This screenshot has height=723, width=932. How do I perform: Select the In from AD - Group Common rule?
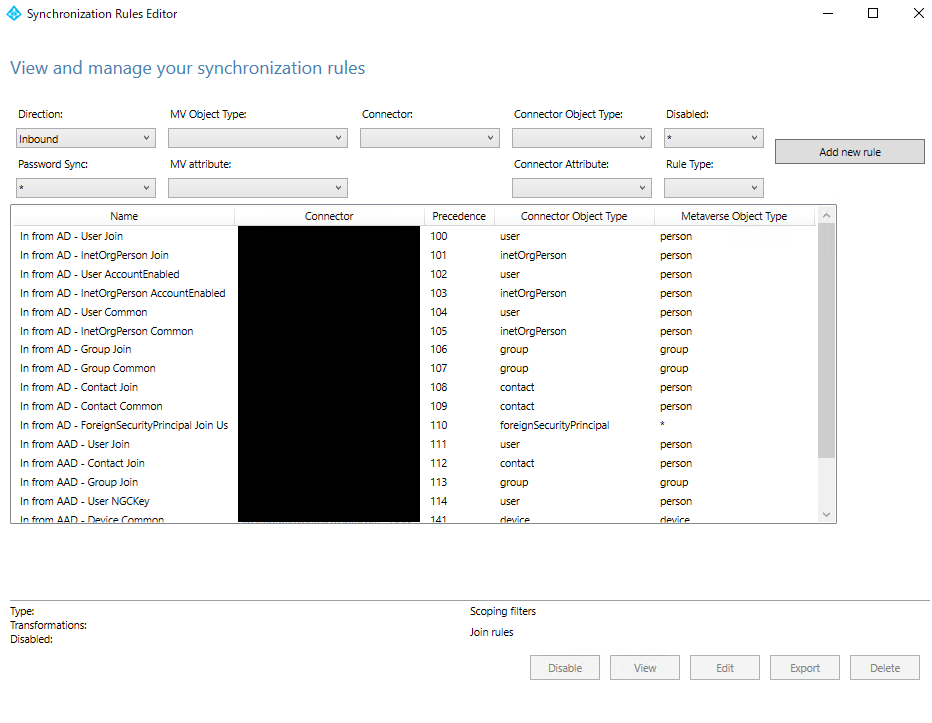88,368
